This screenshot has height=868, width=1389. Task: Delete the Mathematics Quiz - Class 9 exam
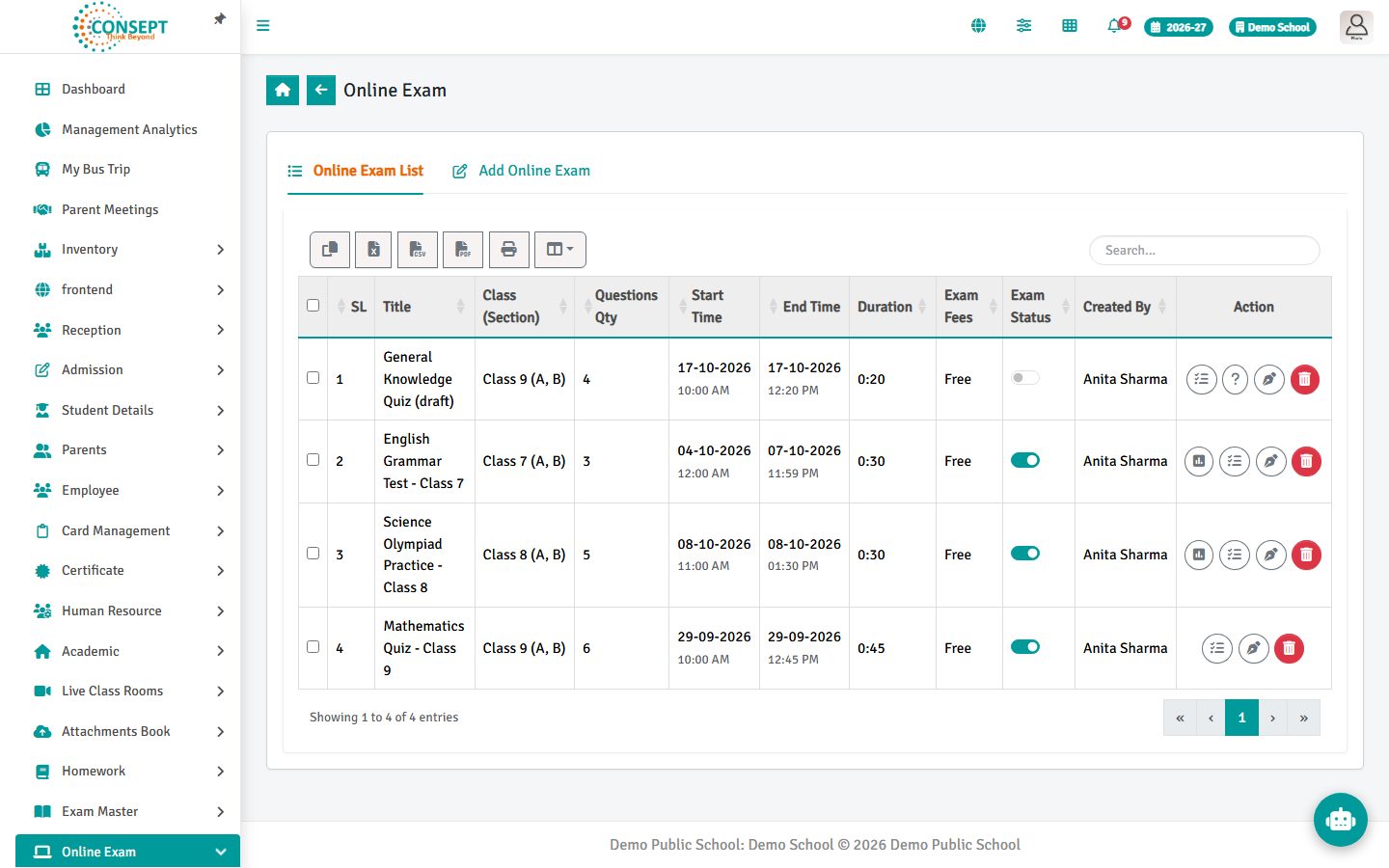[x=1289, y=648]
